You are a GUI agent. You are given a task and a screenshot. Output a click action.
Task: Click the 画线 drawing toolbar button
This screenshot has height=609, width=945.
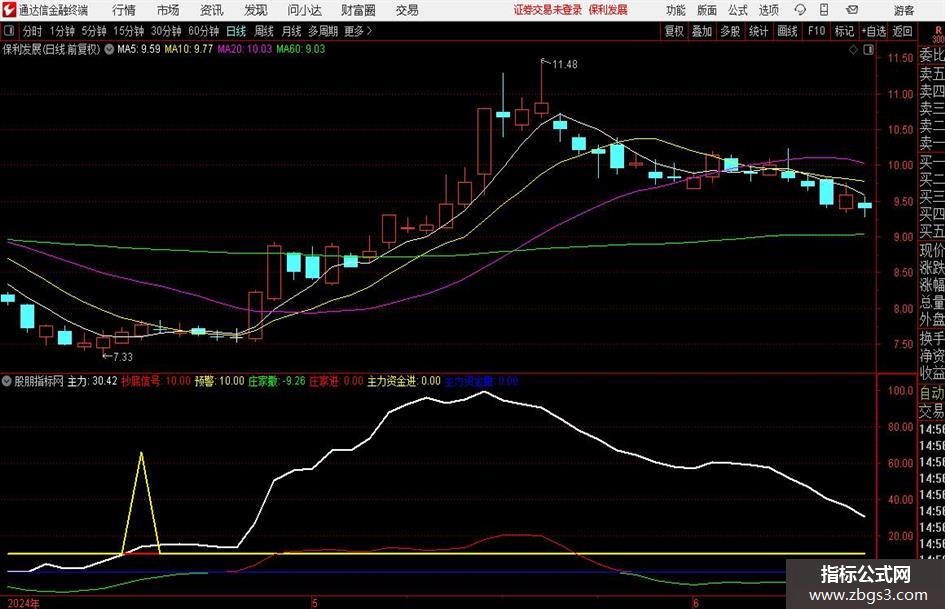(787, 31)
